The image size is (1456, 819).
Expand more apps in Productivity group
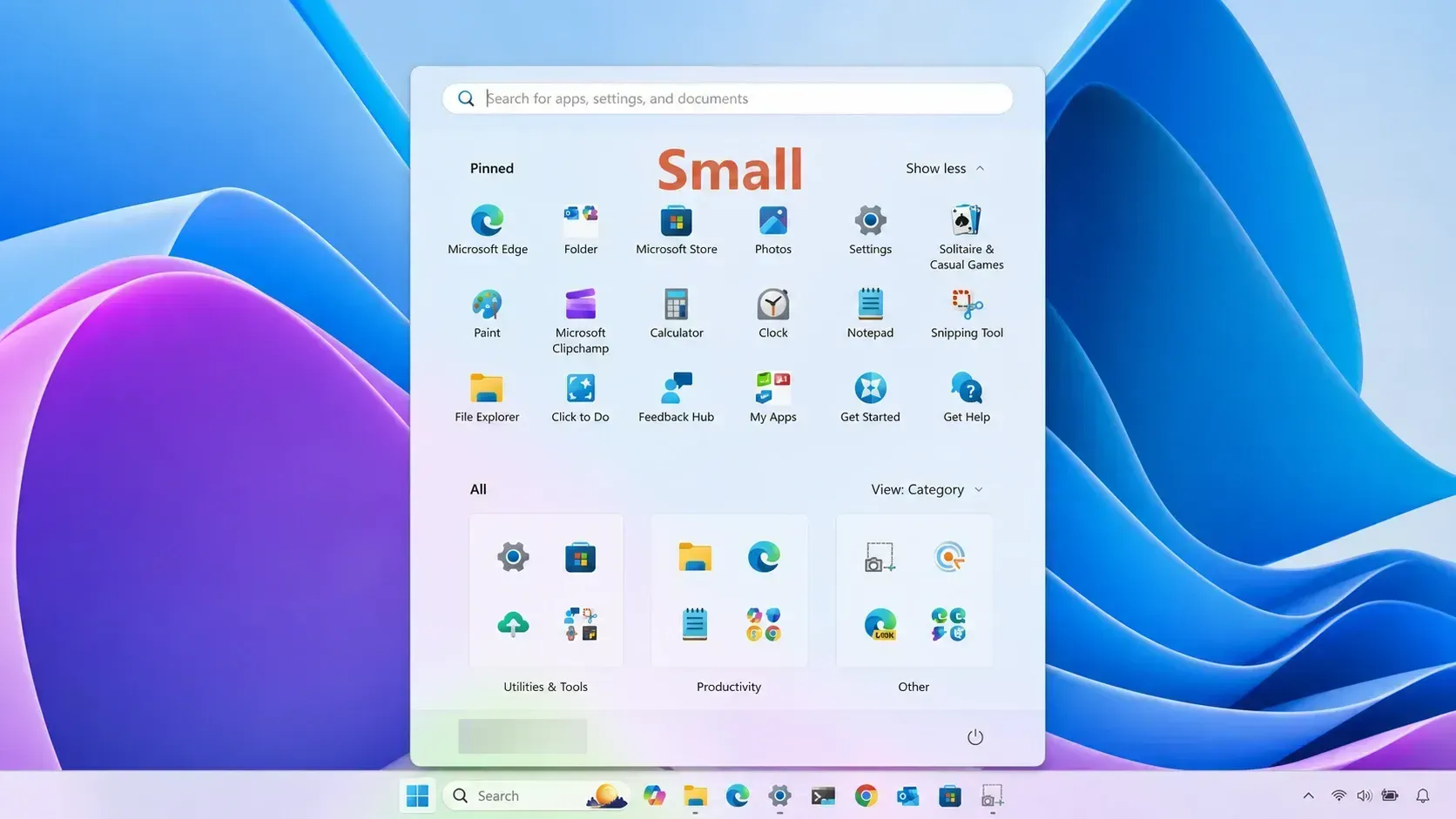(x=764, y=624)
